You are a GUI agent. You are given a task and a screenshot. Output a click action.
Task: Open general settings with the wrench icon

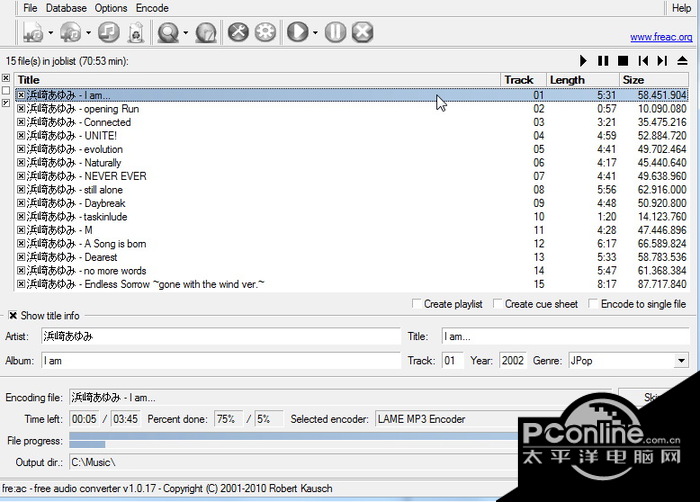tap(238, 32)
